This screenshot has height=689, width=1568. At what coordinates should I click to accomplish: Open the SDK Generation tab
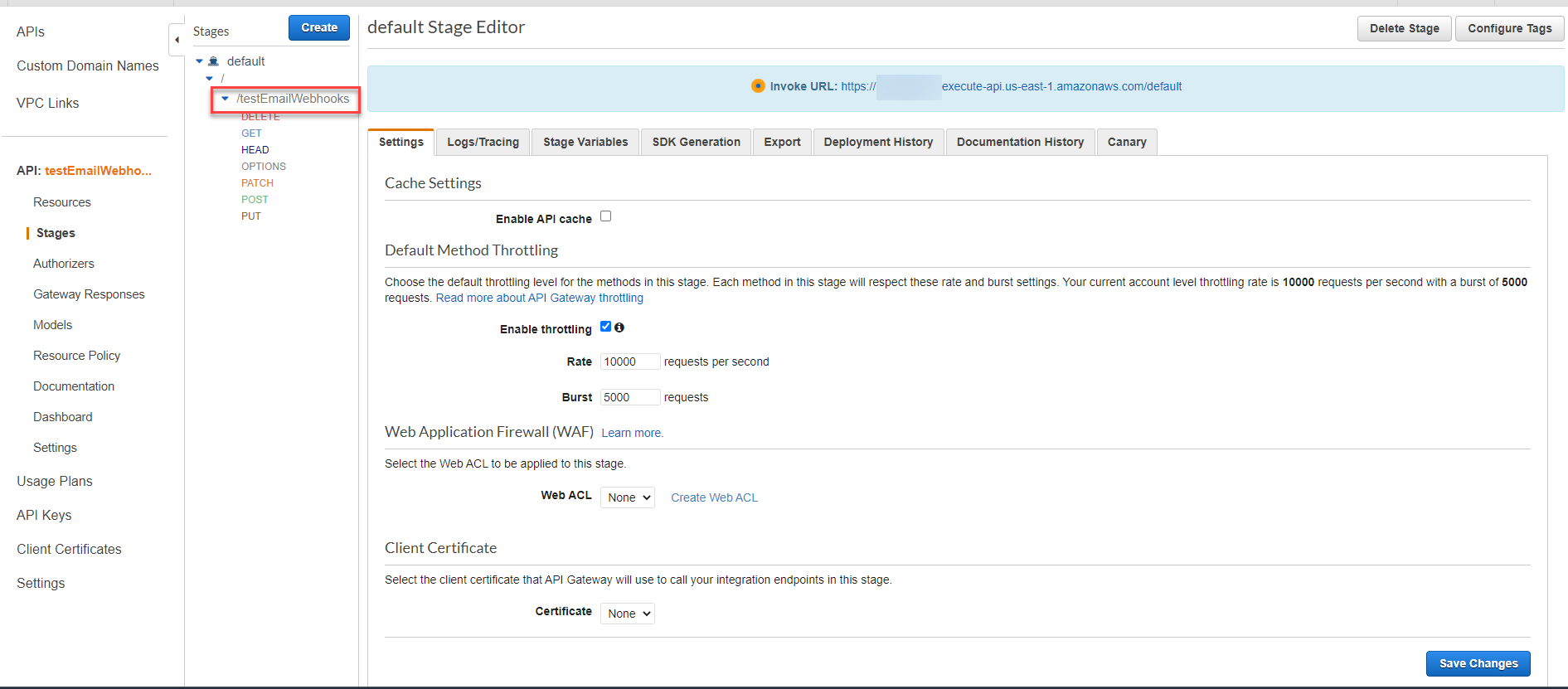tap(697, 142)
